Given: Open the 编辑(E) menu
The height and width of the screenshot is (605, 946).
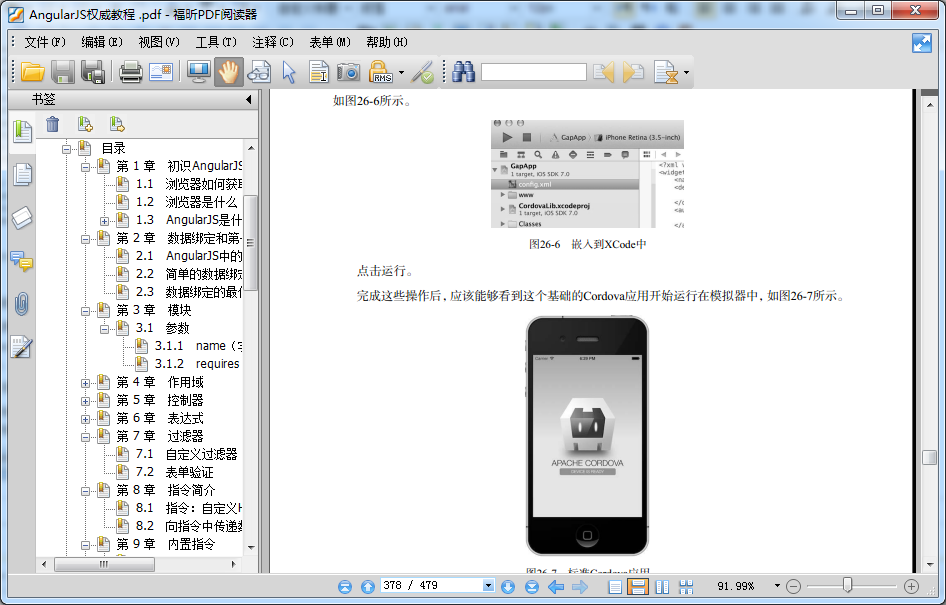Looking at the screenshot, I should [102, 42].
